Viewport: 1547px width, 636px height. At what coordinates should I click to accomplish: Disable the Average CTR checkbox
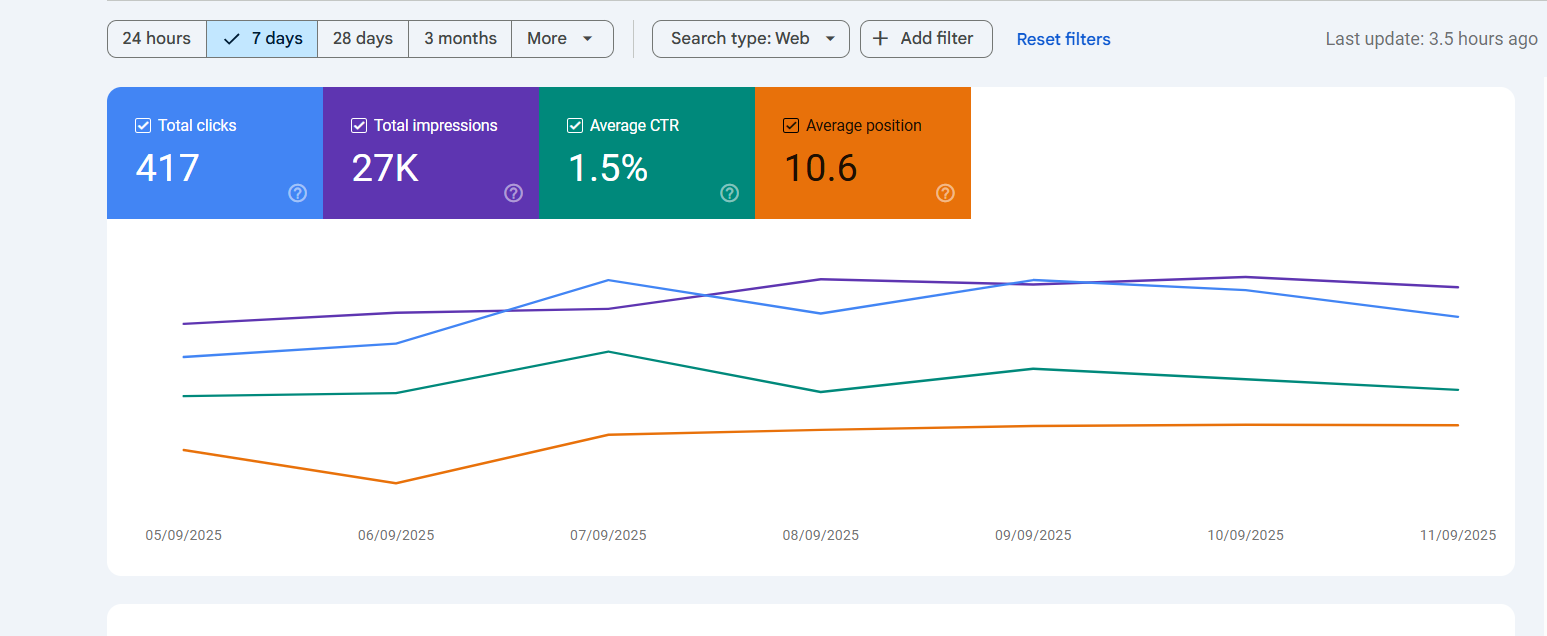click(x=575, y=126)
